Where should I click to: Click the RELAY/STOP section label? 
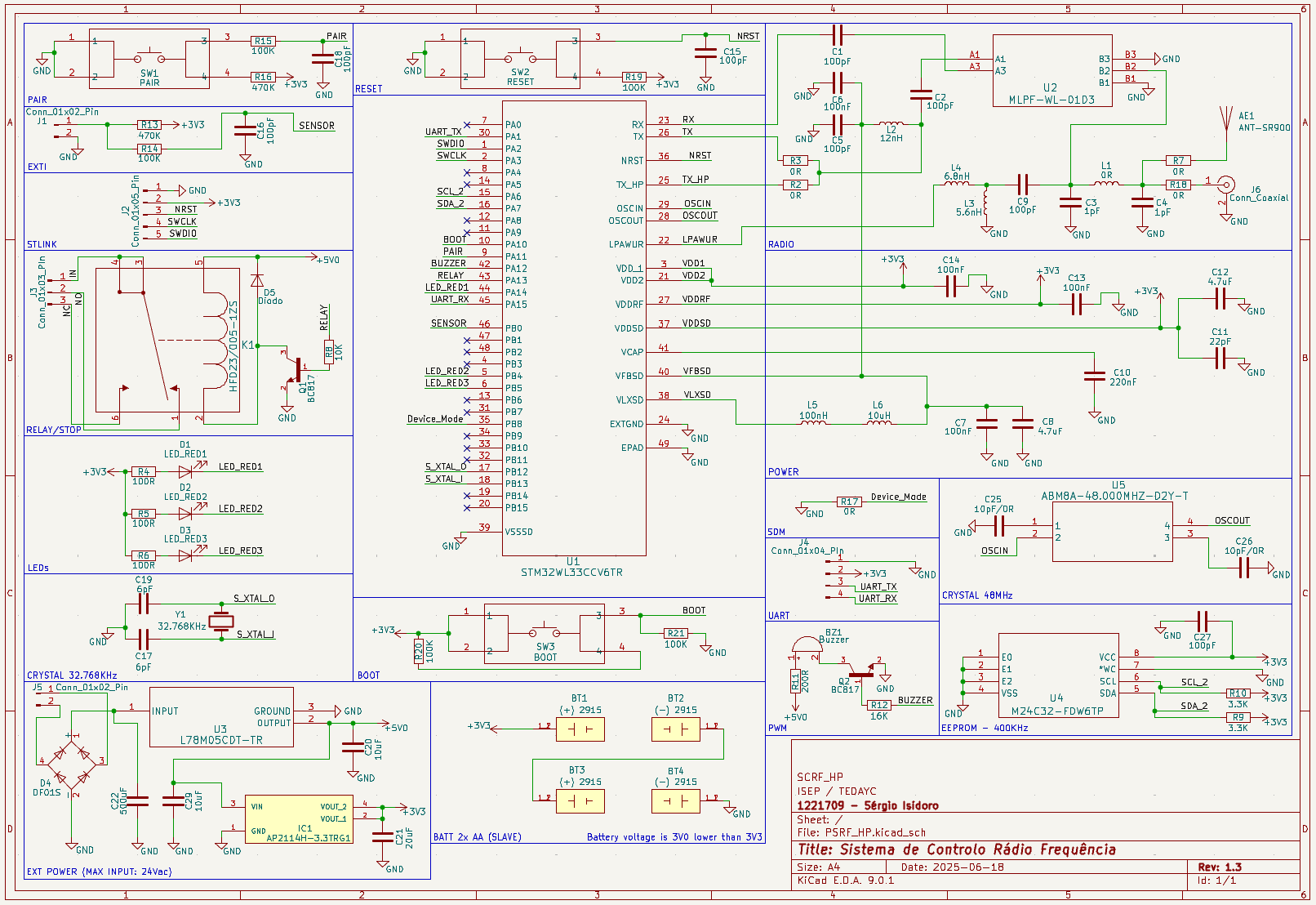tap(54, 430)
